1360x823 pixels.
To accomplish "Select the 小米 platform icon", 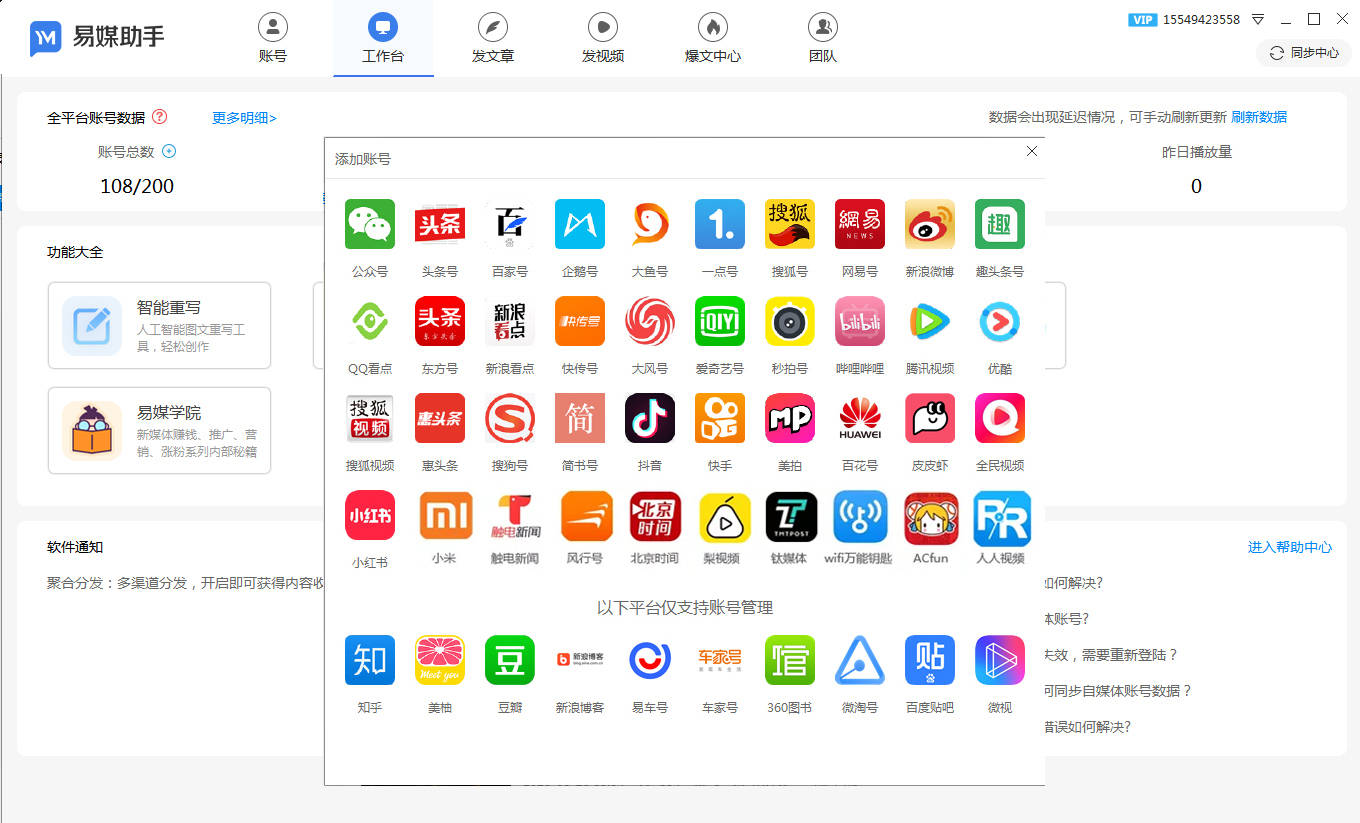I will click(446, 516).
